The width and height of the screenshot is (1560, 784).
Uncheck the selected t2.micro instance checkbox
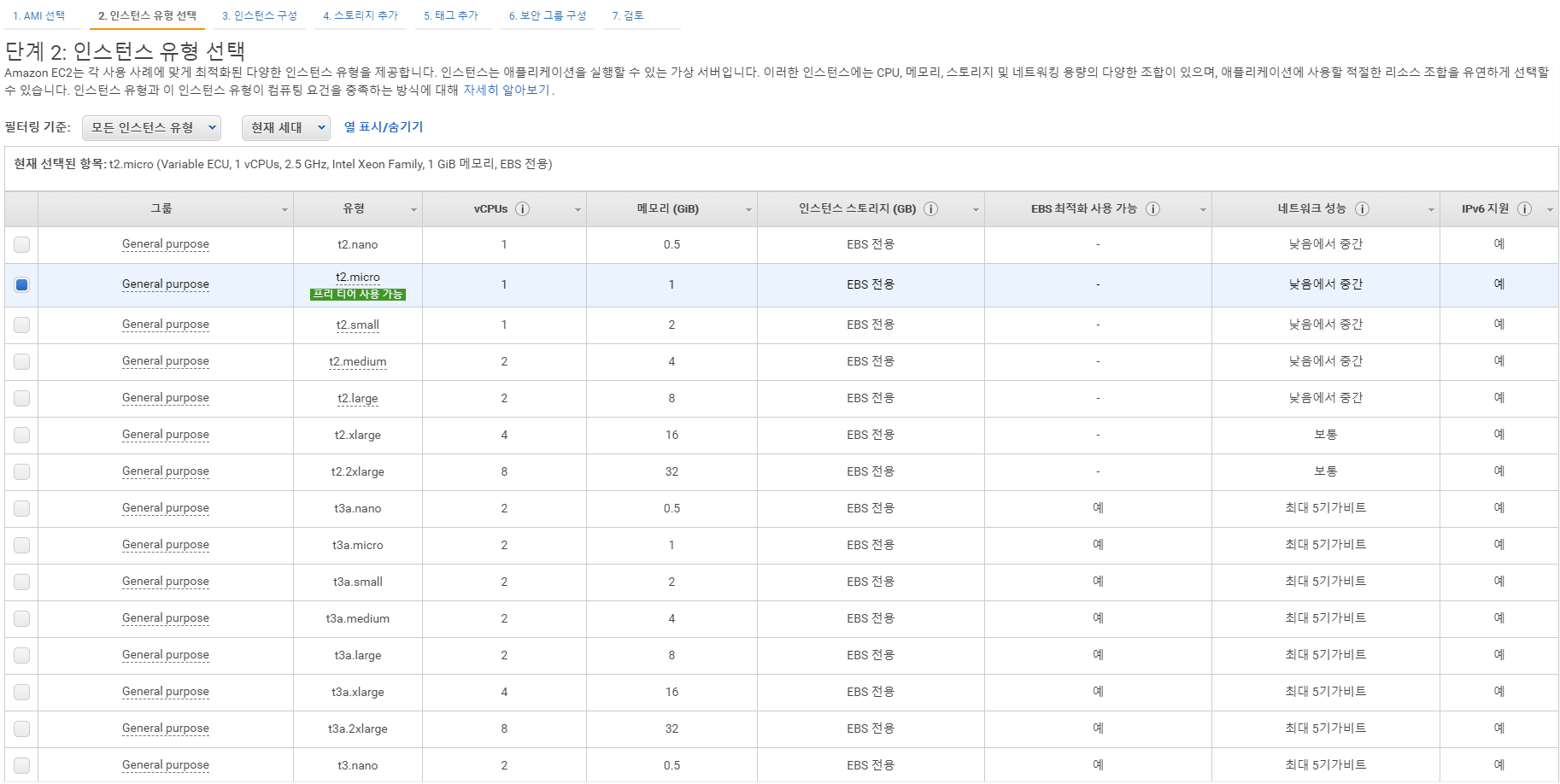coord(22,285)
